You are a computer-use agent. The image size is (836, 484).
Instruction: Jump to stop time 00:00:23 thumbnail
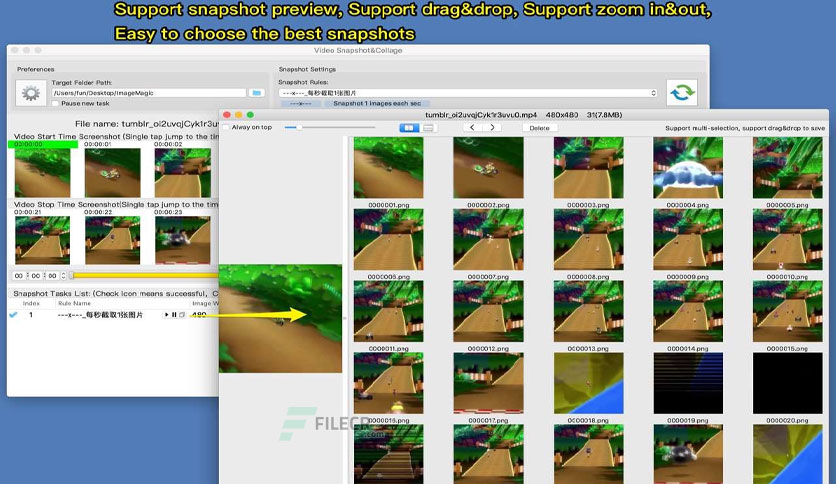(182, 240)
